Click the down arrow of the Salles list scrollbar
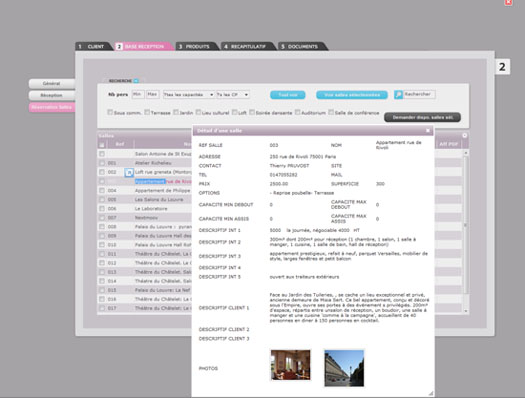The image size is (525, 398). (x=465, y=311)
